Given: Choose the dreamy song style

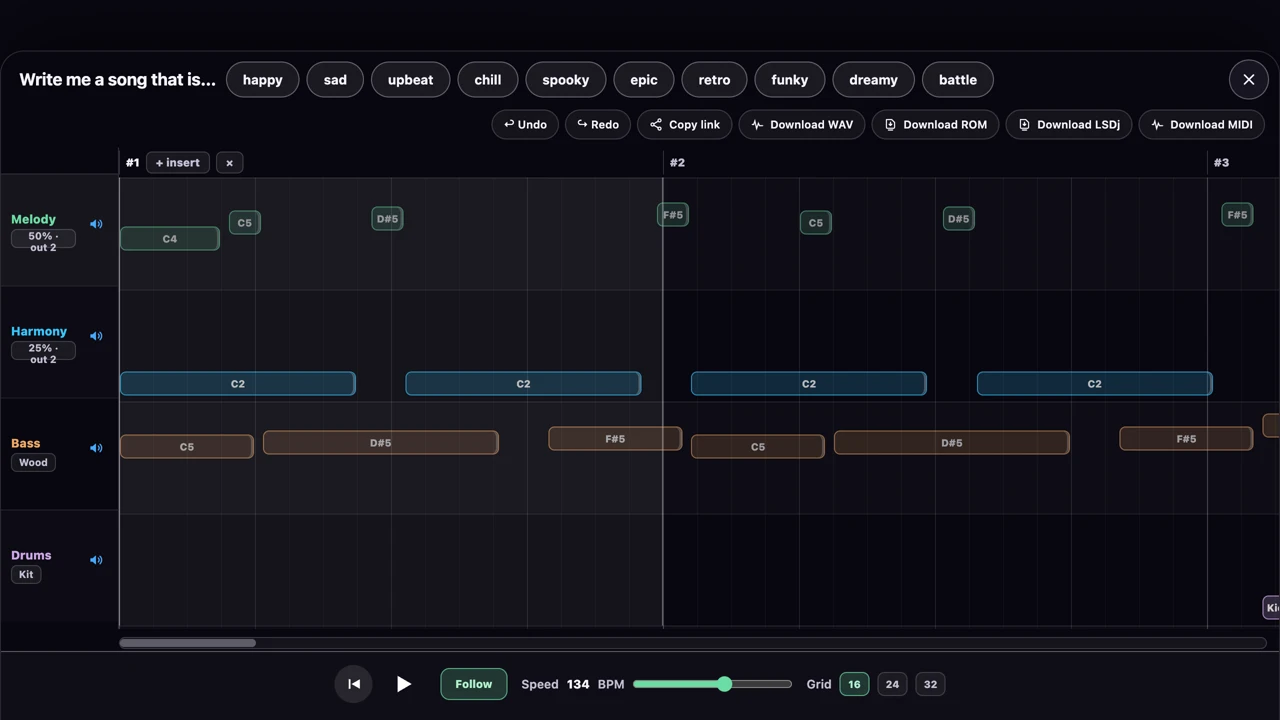Looking at the screenshot, I should click(x=873, y=80).
